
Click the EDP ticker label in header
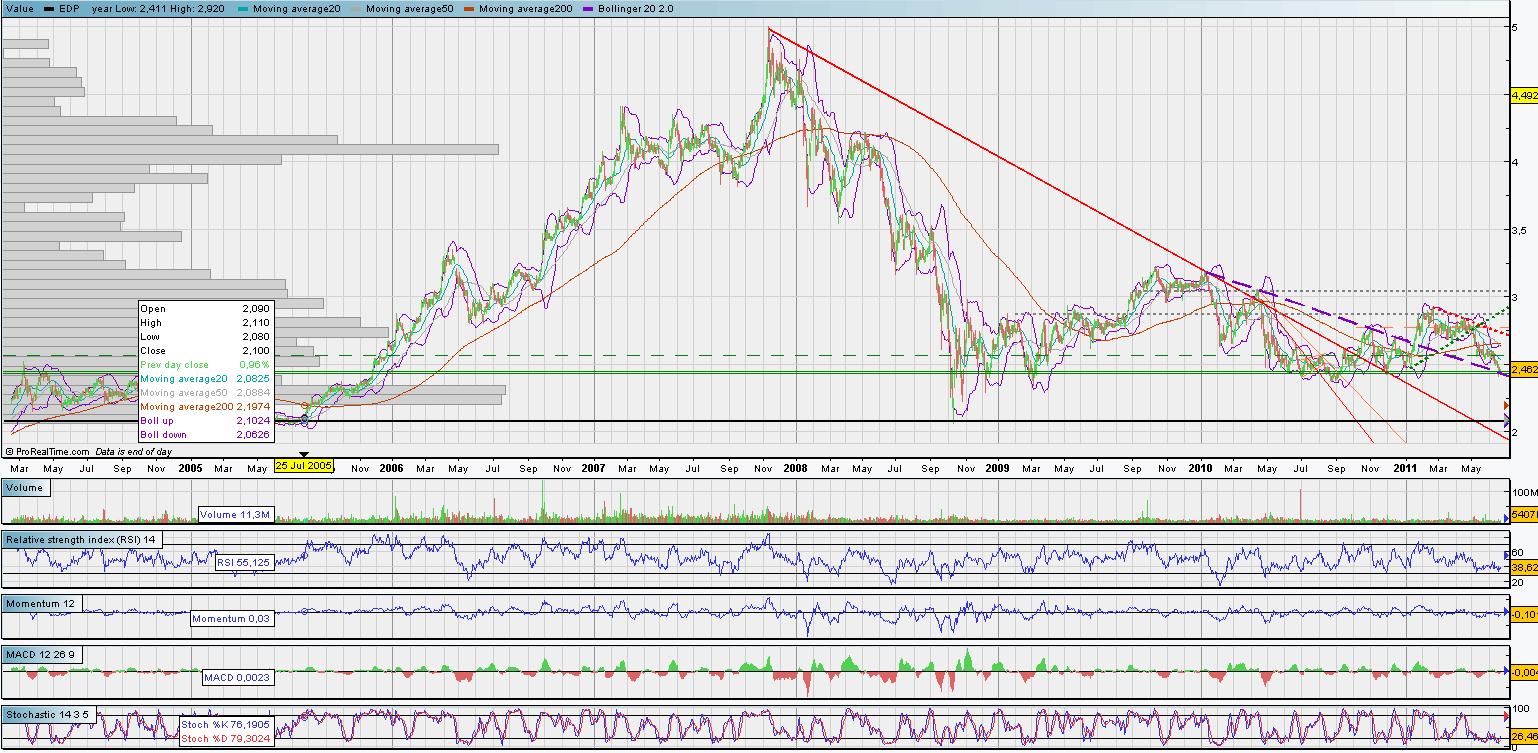[69, 9]
